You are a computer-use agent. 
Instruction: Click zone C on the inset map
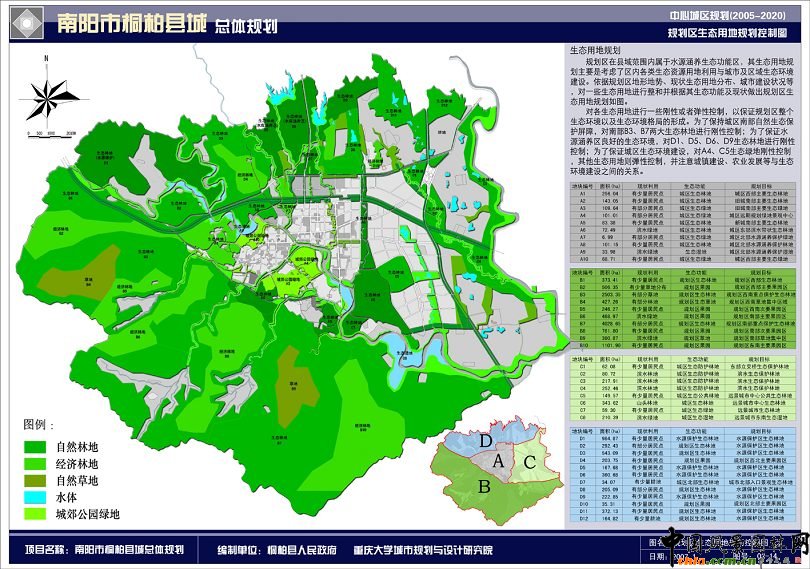(530, 463)
